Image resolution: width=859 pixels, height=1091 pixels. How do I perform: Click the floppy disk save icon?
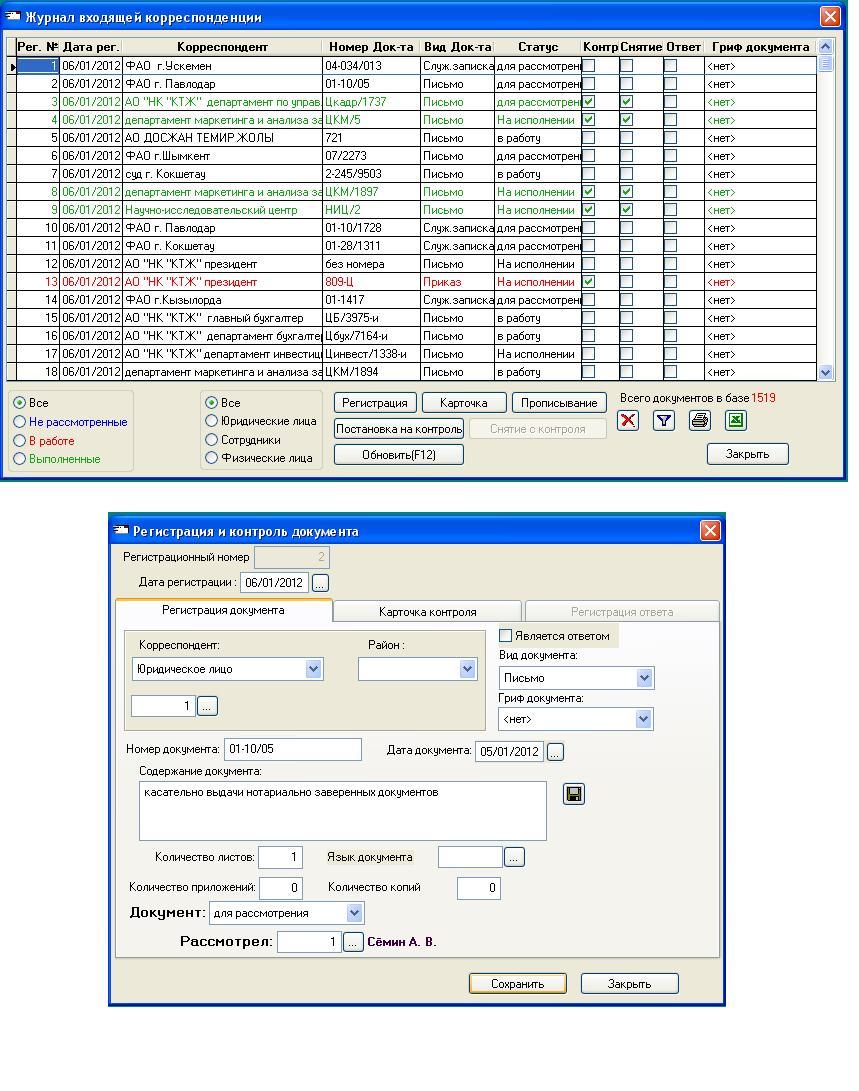(x=574, y=794)
